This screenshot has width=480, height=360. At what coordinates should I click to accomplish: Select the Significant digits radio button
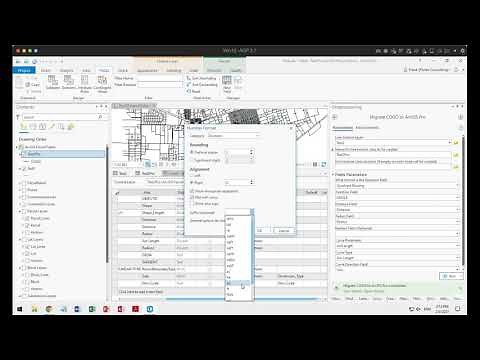click(x=192, y=160)
